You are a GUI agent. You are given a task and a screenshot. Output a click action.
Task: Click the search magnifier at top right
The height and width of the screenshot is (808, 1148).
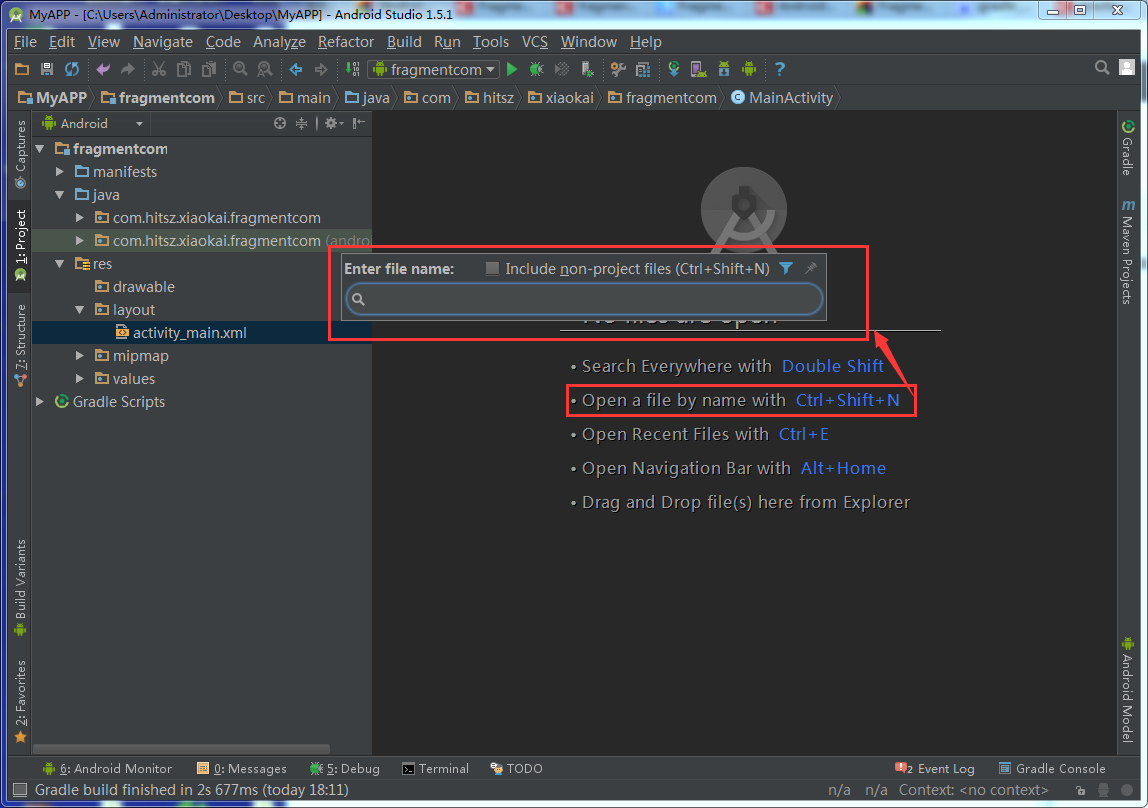tap(1102, 68)
